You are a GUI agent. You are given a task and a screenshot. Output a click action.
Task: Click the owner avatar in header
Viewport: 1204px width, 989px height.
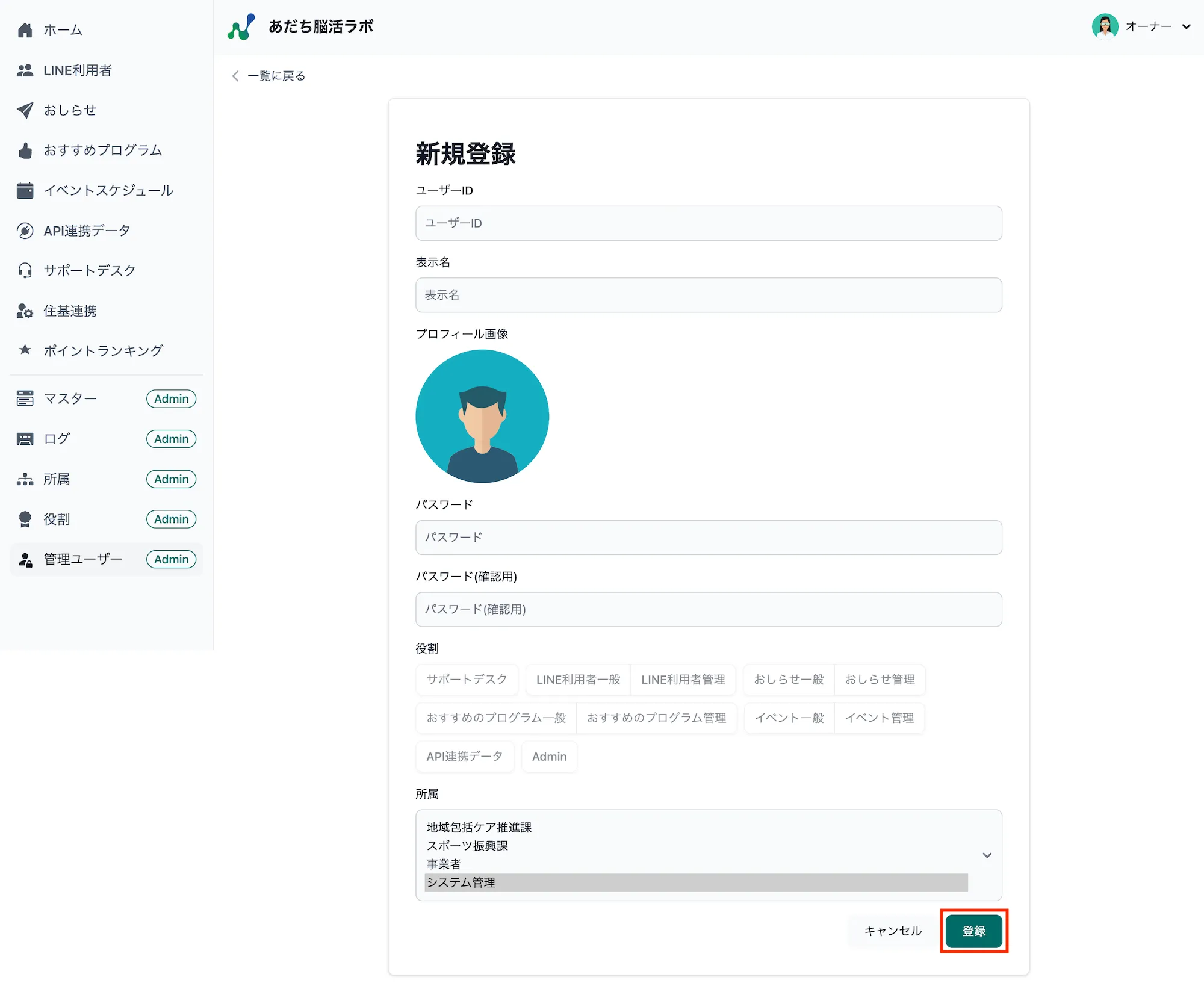tap(1105, 26)
